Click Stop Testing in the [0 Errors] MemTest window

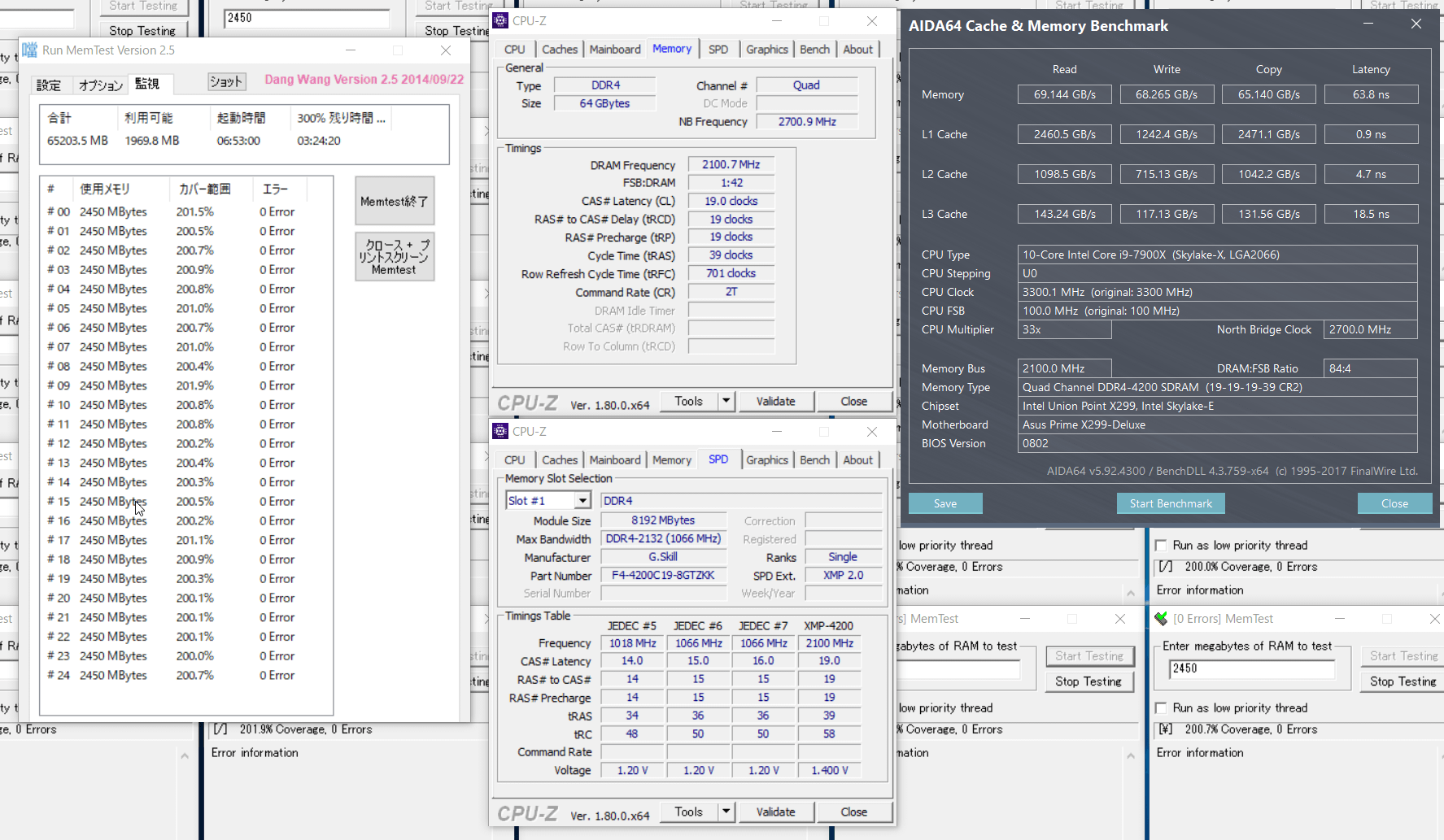click(1403, 681)
